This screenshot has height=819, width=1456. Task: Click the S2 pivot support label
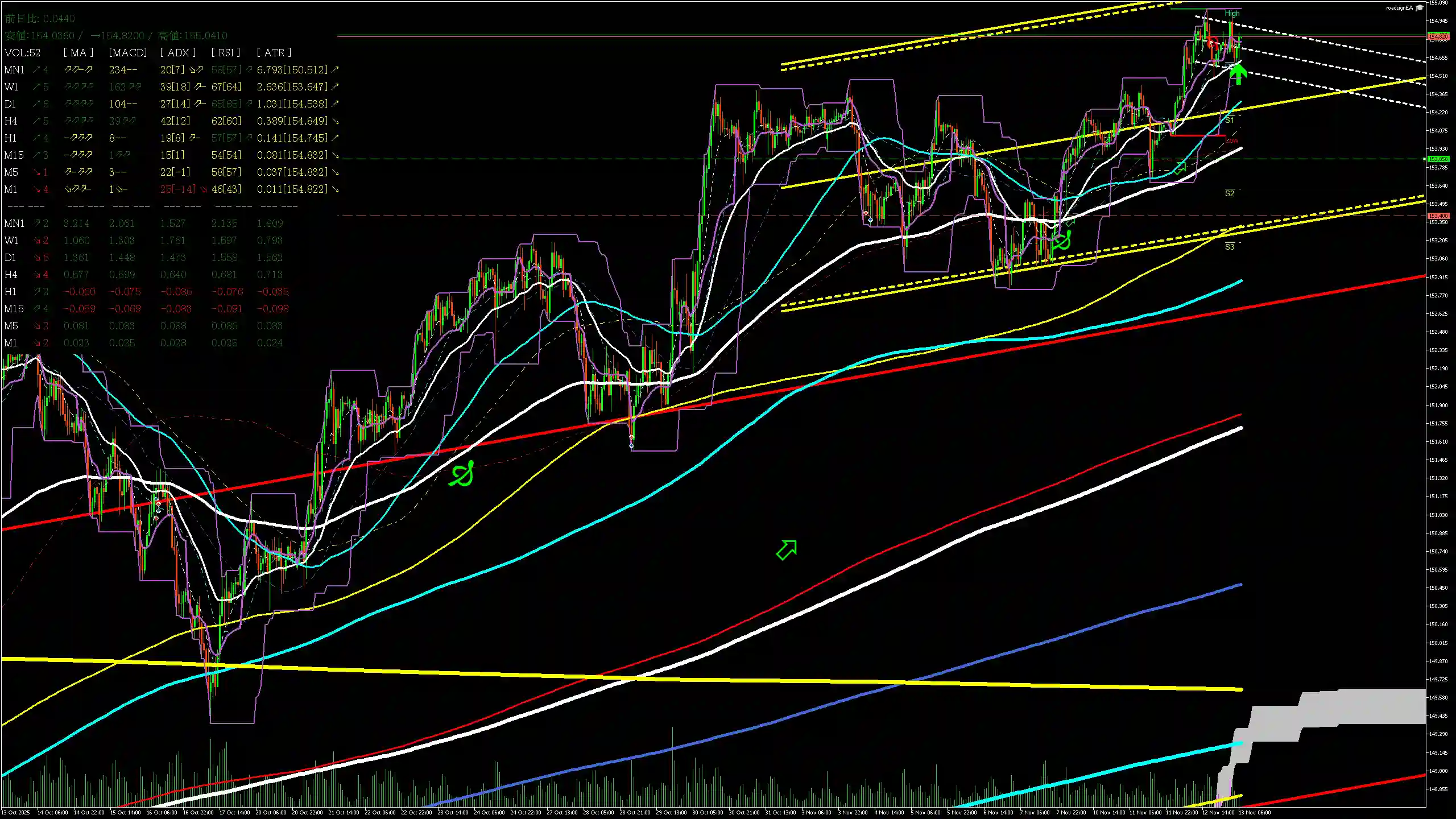coord(1230,193)
